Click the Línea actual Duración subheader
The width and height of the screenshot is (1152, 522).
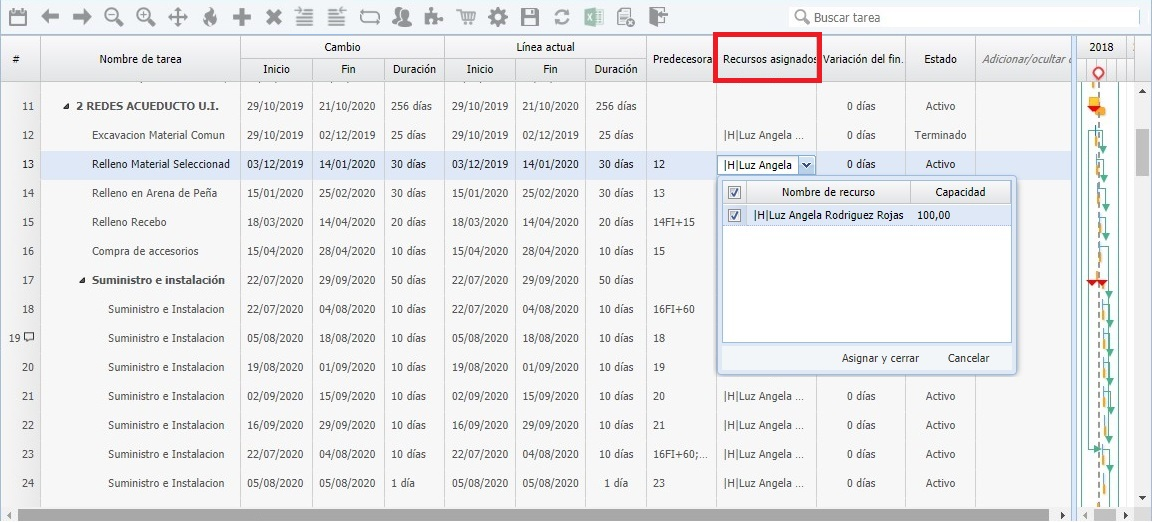[x=616, y=69]
